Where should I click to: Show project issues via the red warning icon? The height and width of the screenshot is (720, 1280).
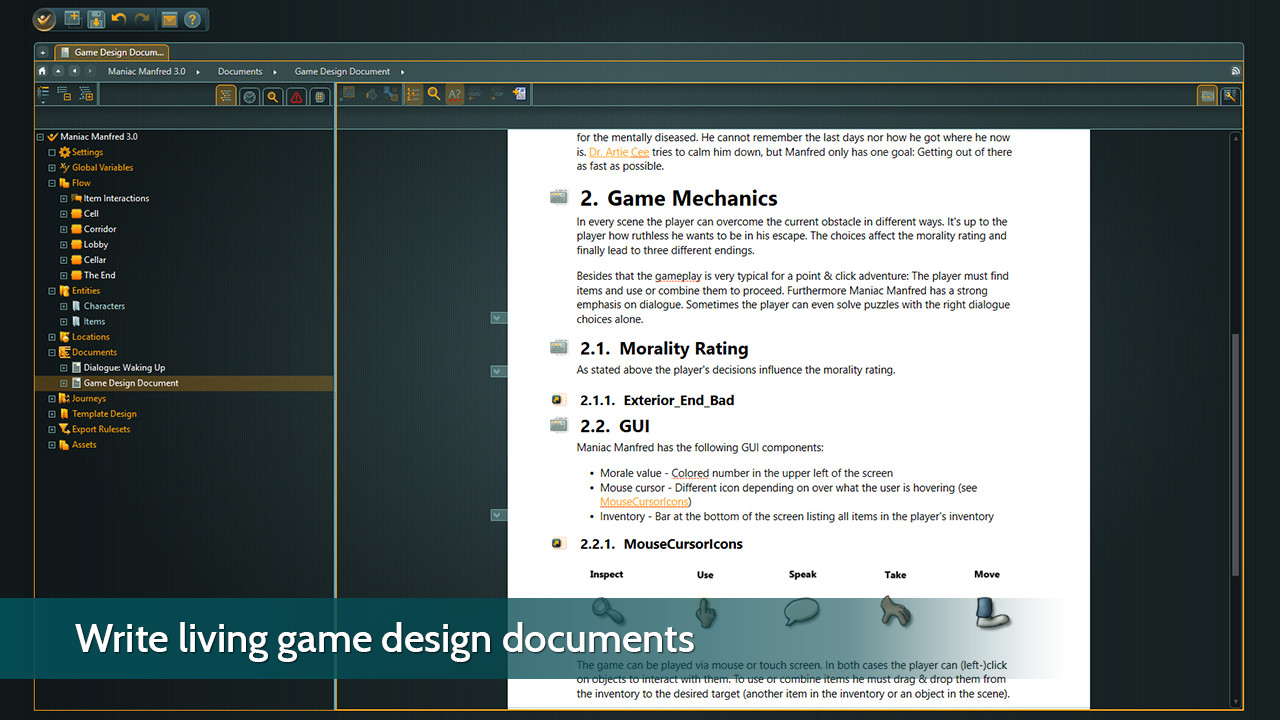tap(297, 95)
